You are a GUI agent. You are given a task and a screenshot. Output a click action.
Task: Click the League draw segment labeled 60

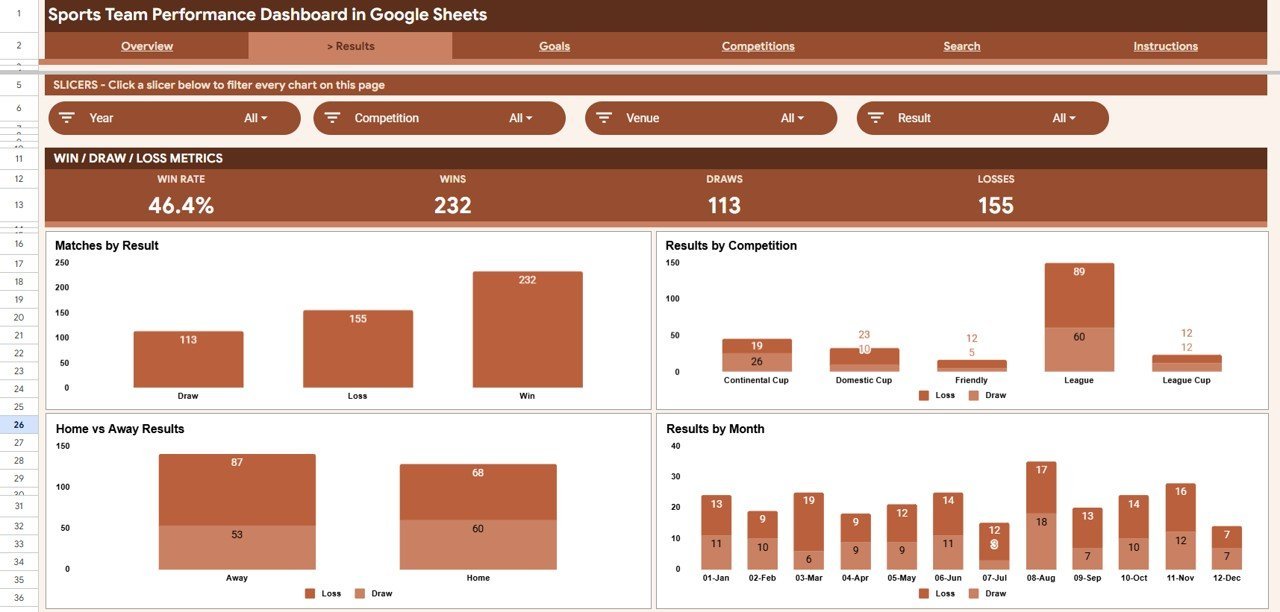coord(1079,350)
